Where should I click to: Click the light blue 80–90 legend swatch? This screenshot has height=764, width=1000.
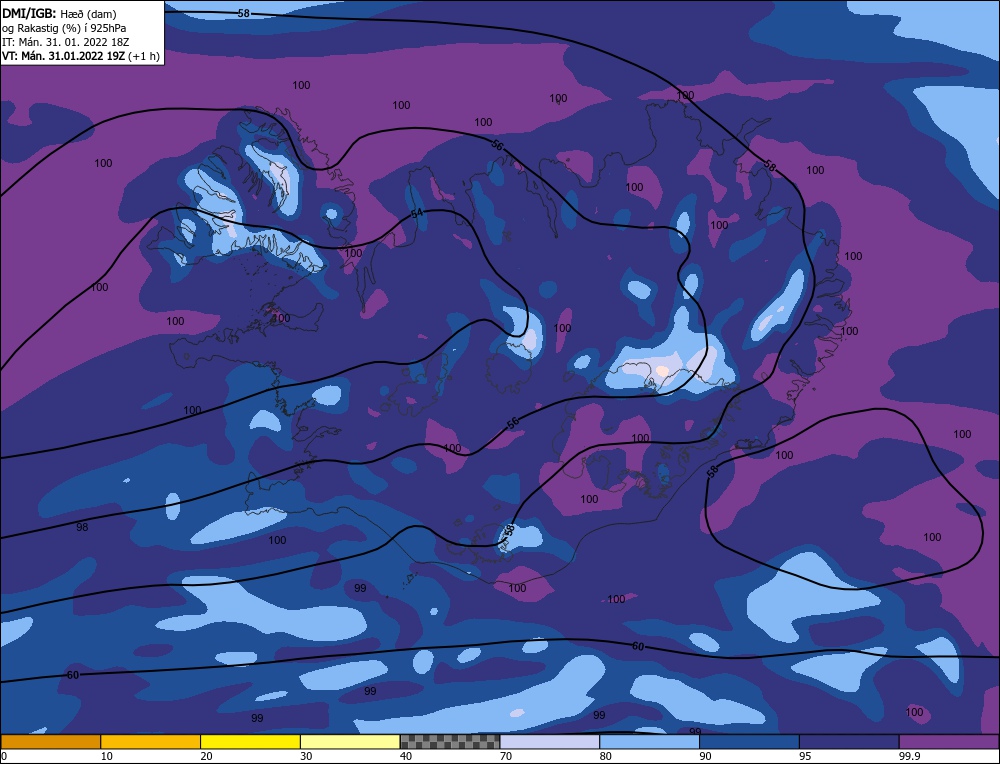(x=649, y=741)
